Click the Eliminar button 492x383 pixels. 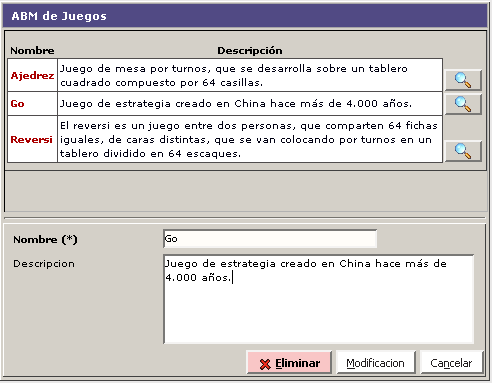289,363
